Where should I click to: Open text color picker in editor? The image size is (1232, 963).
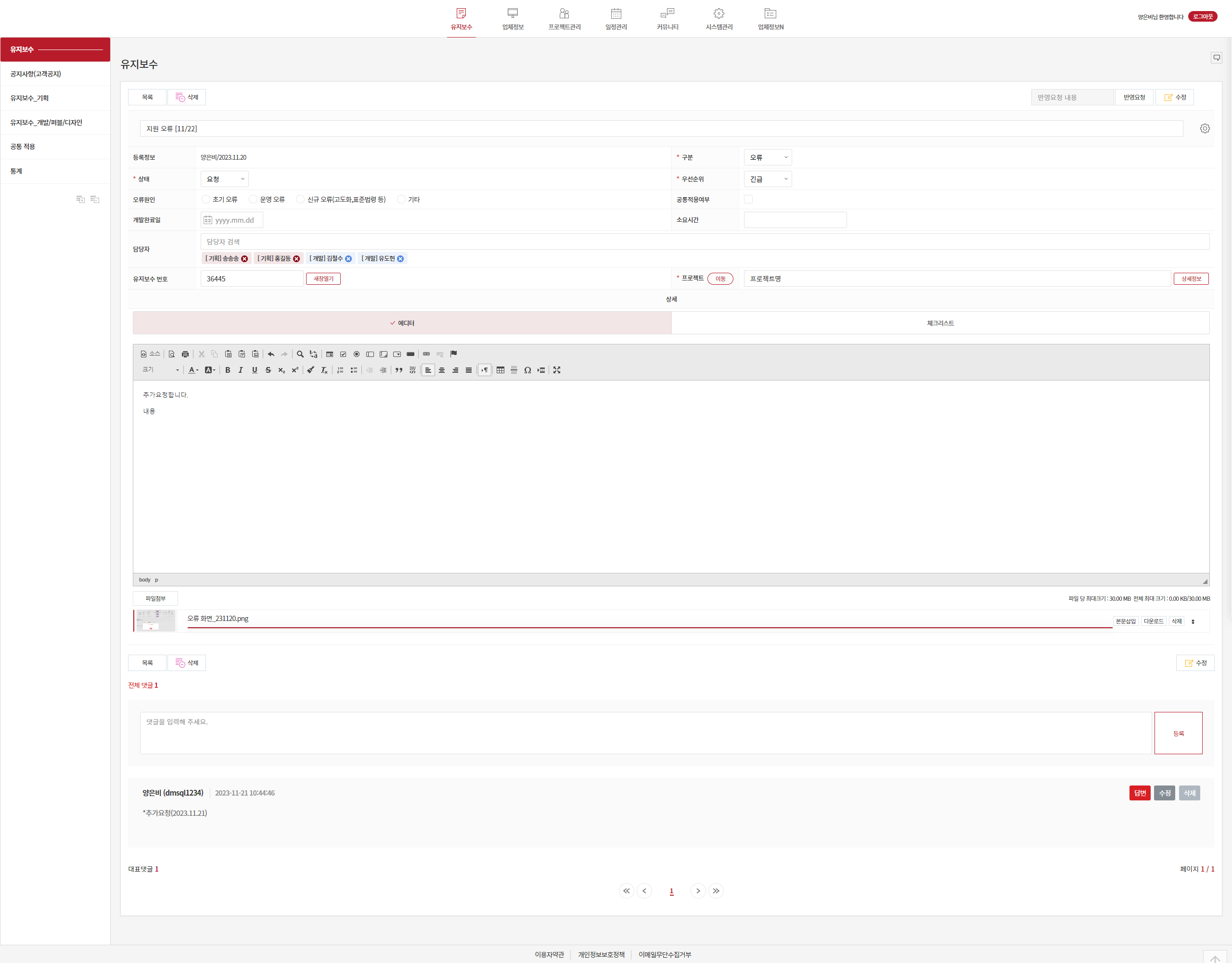tap(193, 370)
